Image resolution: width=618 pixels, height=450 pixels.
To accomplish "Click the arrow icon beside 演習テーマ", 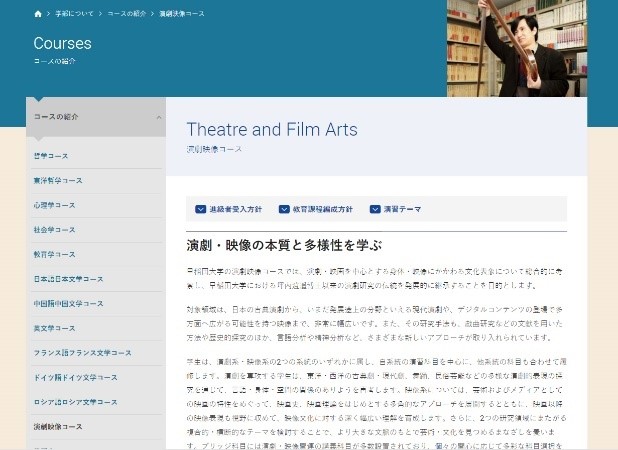I will (x=375, y=209).
